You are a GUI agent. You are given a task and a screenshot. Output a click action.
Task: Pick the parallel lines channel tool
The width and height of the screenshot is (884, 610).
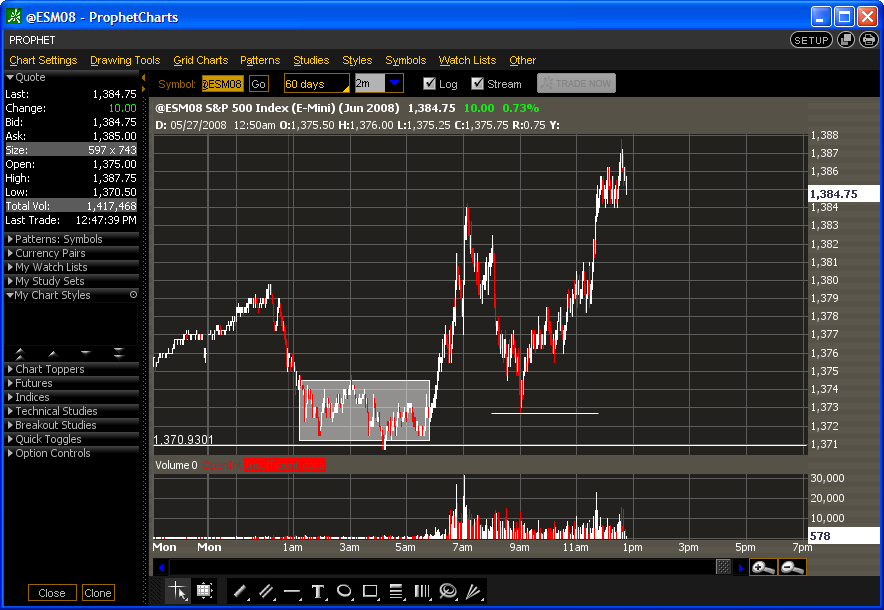[266, 591]
